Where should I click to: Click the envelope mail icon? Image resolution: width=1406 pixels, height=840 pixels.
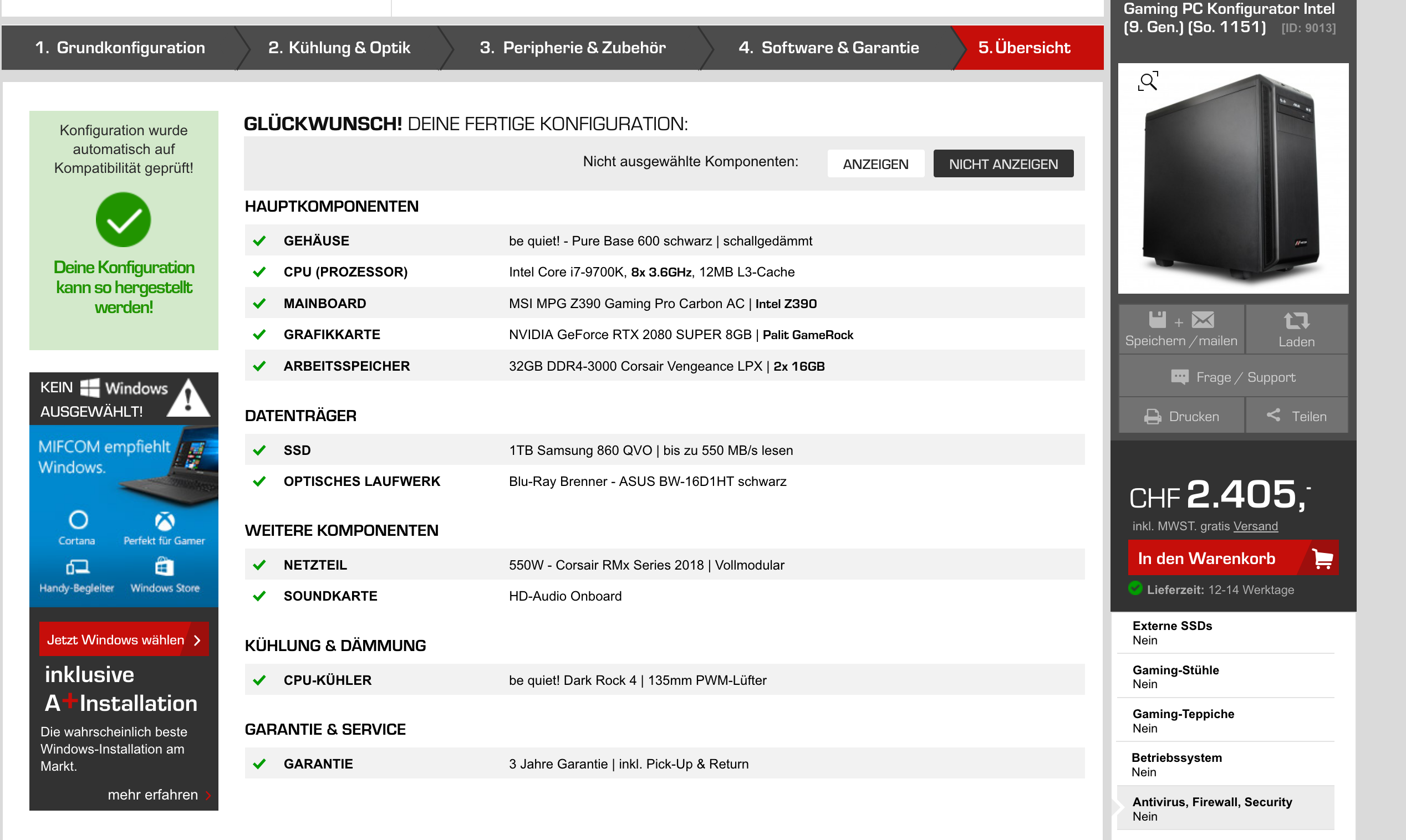pyautogui.click(x=1203, y=320)
